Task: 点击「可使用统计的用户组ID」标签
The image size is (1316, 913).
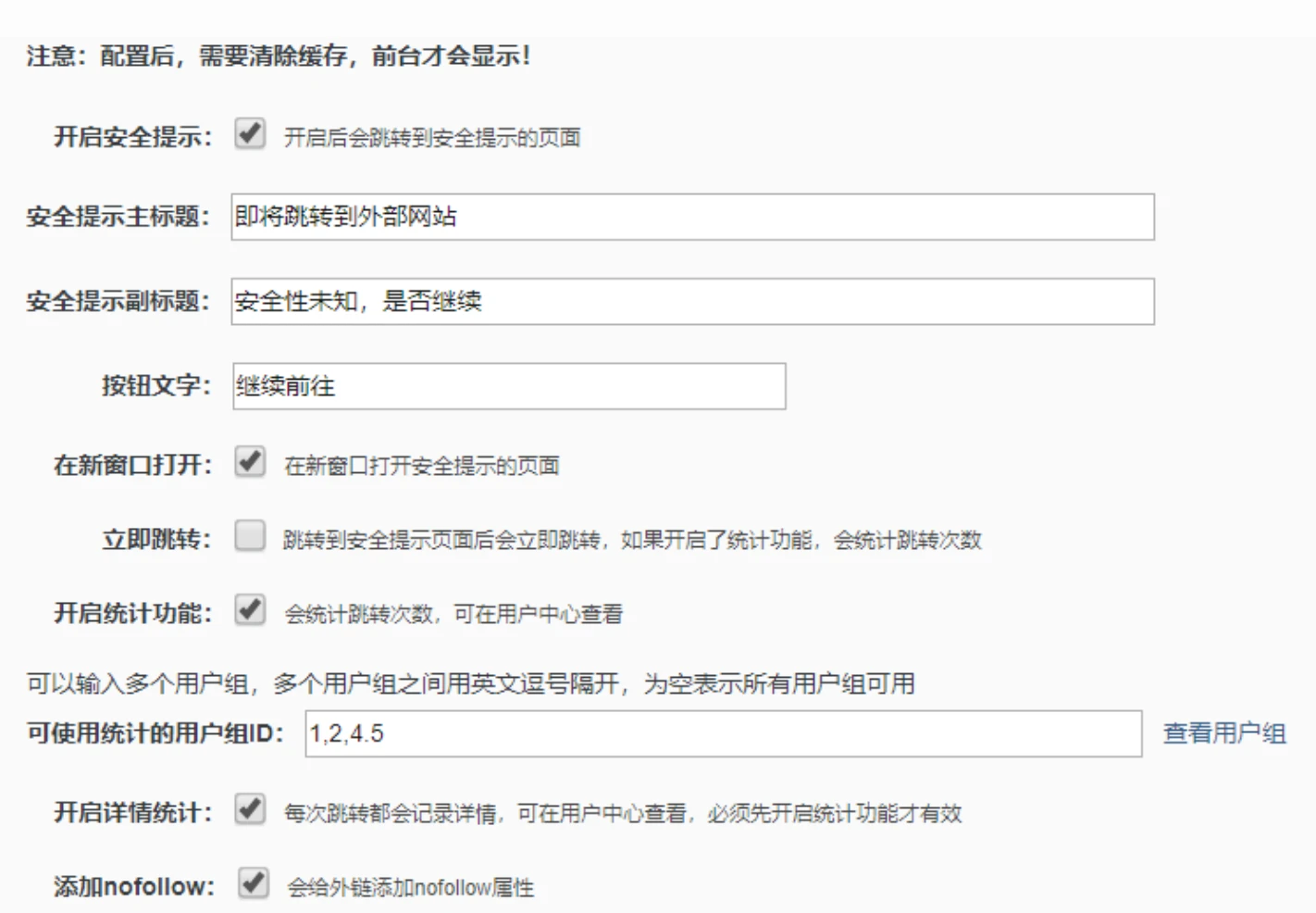Action: pos(153,732)
